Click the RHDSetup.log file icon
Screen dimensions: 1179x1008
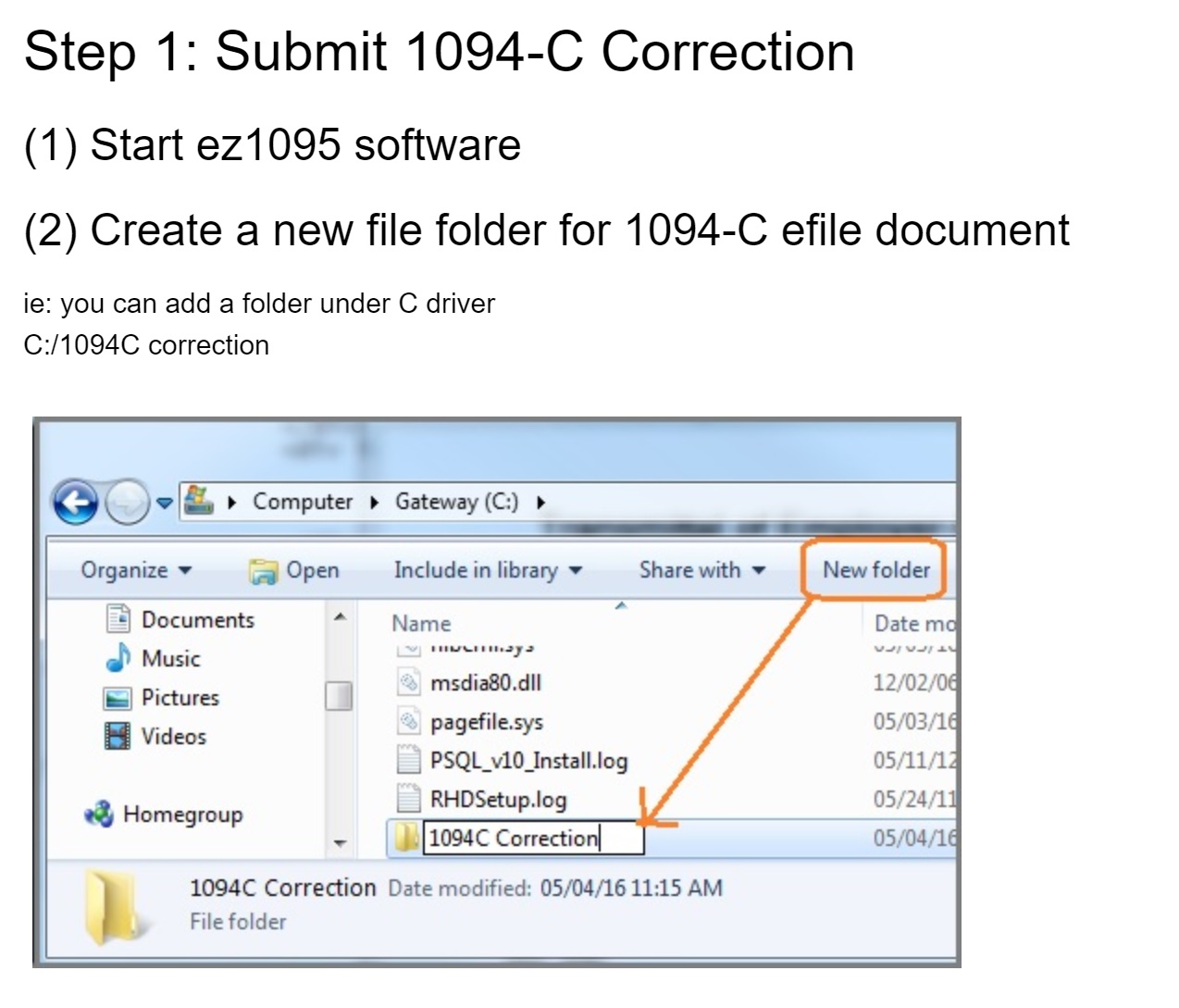click(x=408, y=799)
